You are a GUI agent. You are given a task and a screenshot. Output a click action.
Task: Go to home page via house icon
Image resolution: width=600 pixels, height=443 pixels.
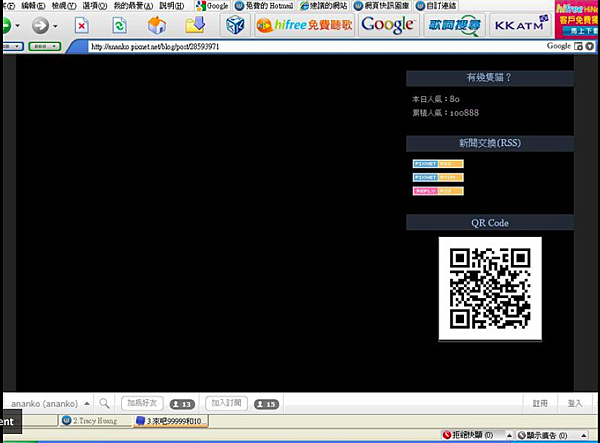coord(157,26)
